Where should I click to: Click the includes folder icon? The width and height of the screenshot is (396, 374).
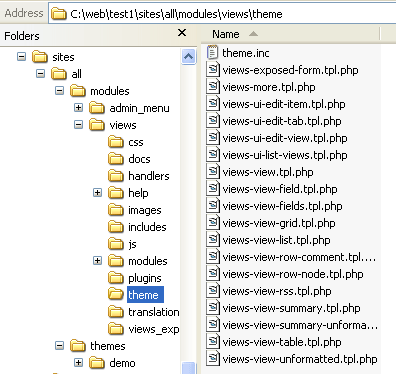116,227
